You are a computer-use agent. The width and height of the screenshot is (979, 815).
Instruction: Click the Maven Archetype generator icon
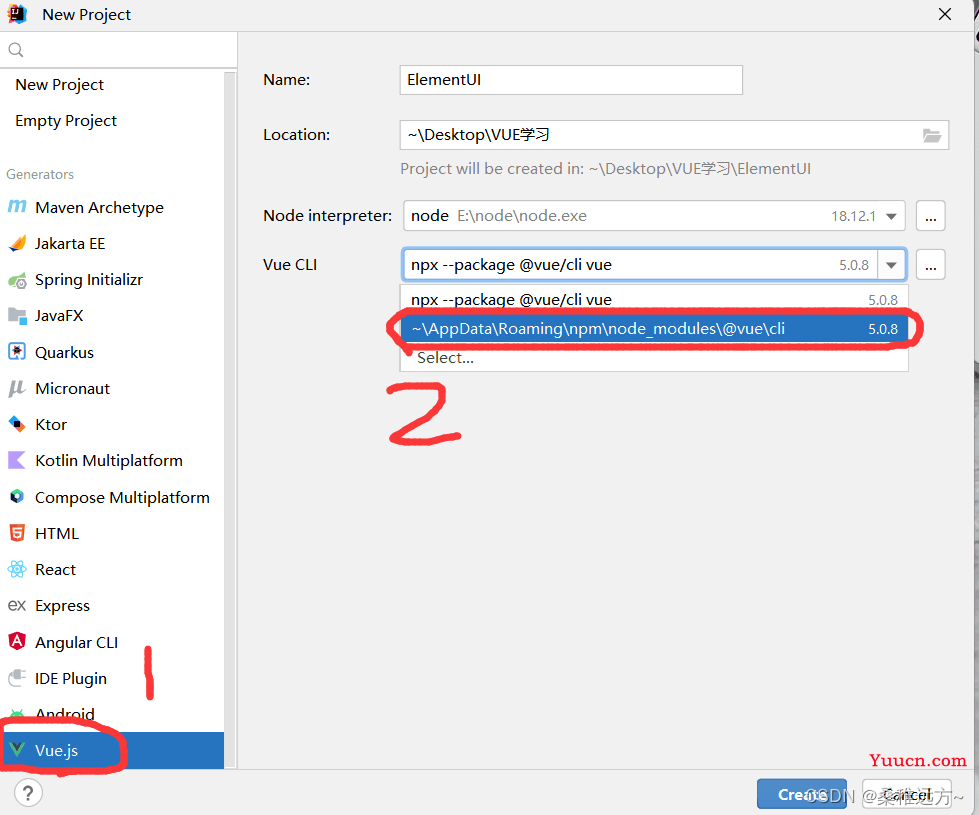(17, 206)
